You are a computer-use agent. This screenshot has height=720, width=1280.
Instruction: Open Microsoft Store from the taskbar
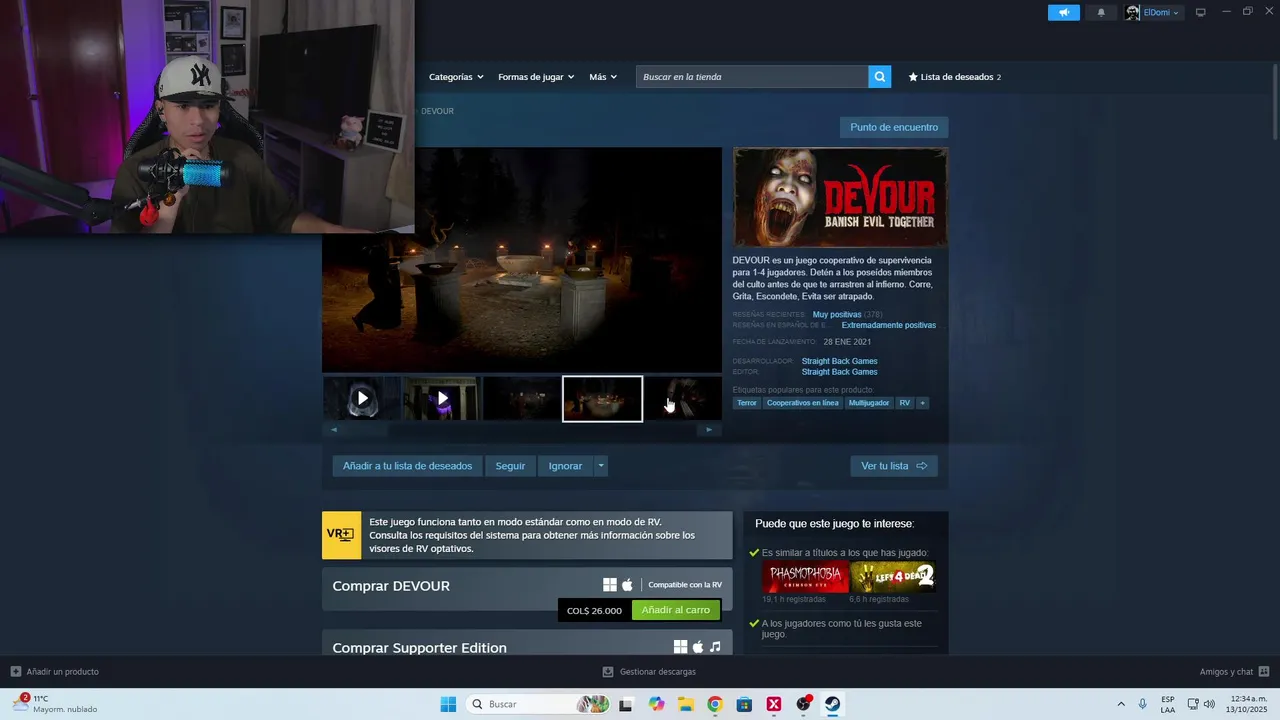point(744,704)
